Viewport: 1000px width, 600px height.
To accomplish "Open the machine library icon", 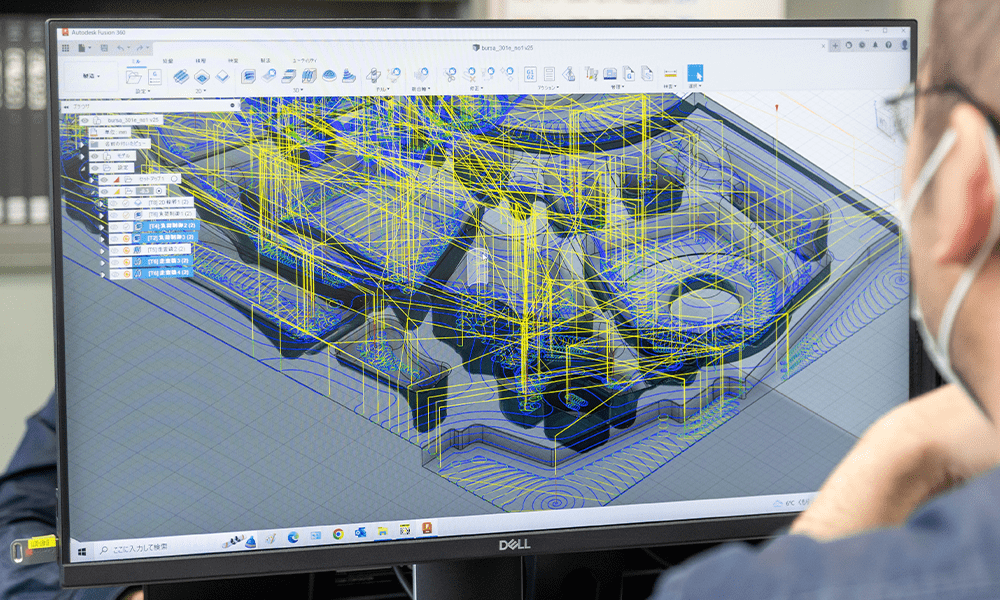I will 610,73.
